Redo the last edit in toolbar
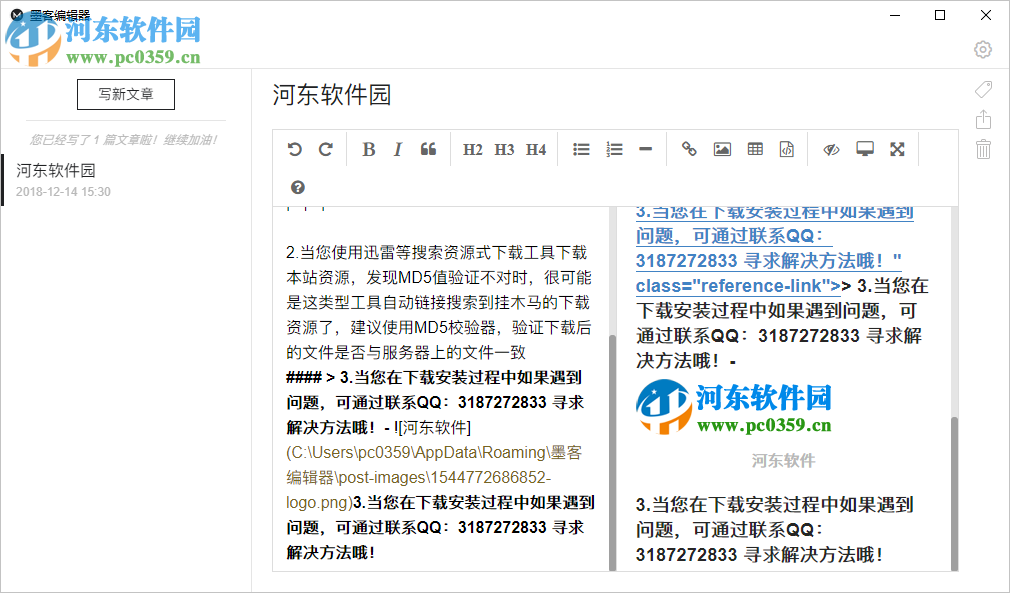1010x593 pixels. pyautogui.click(x=326, y=149)
